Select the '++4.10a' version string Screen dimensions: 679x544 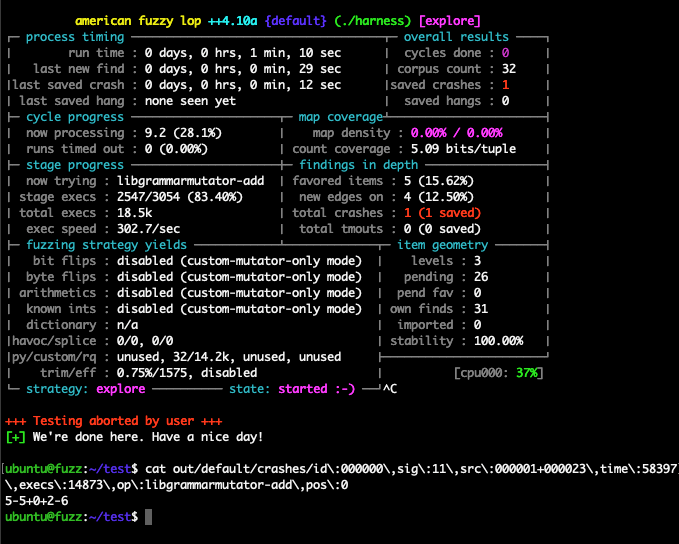[233, 21]
